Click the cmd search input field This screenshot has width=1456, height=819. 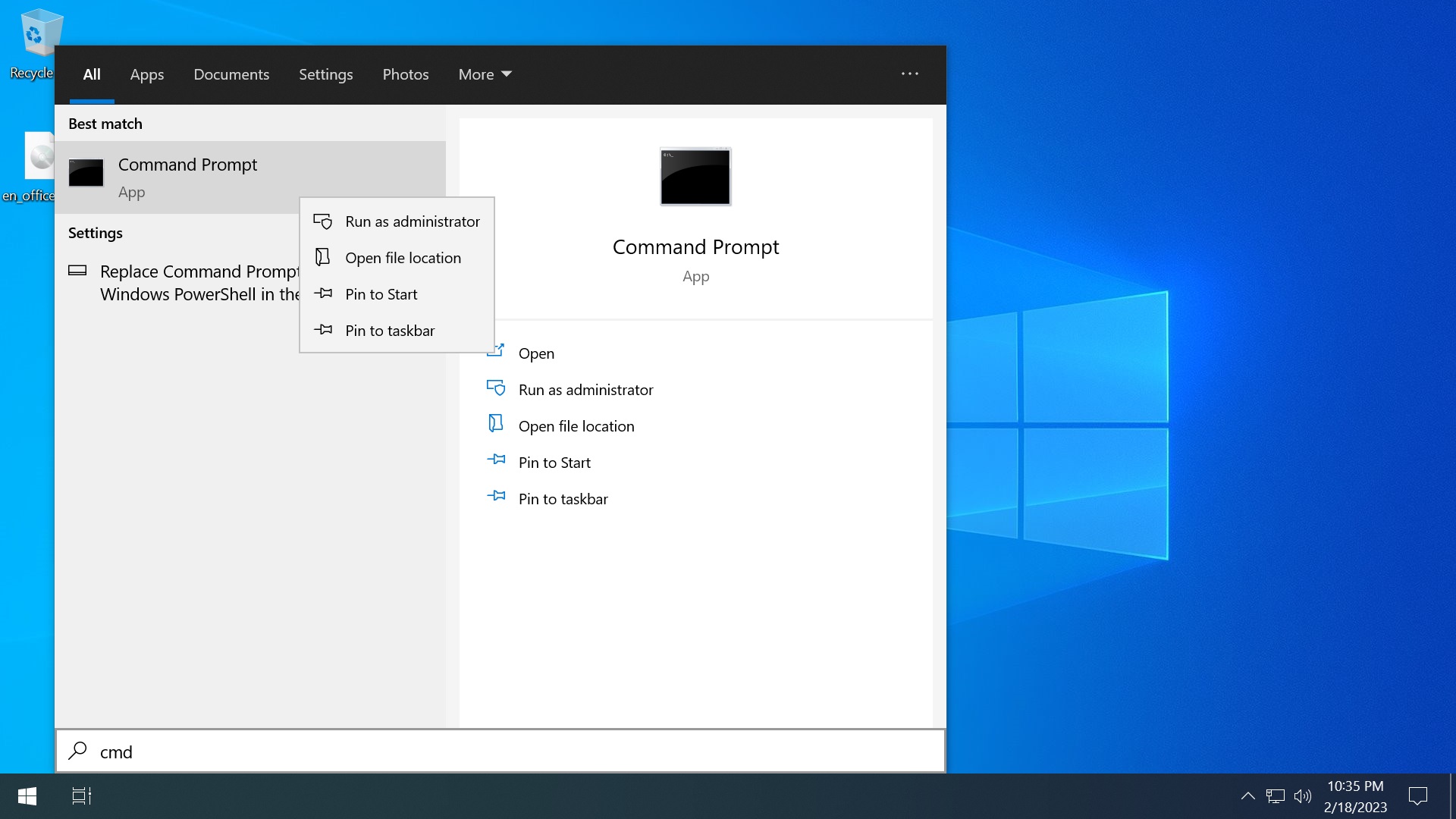click(x=500, y=752)
